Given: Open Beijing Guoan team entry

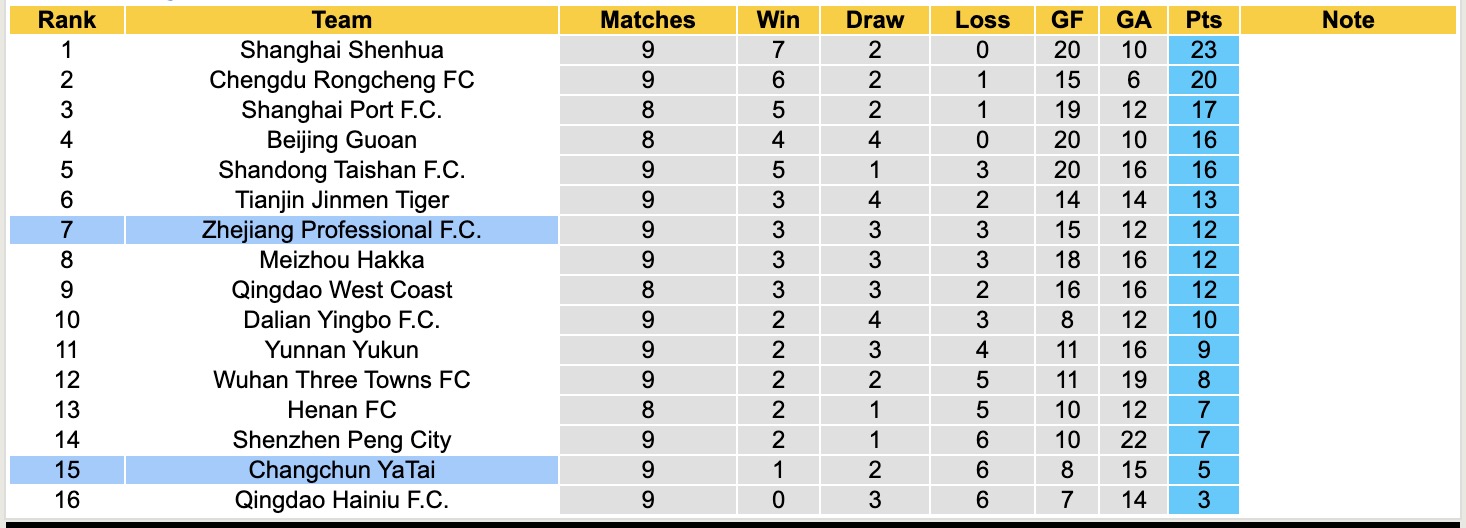Looking at the screenshot, I should point(342,140).
